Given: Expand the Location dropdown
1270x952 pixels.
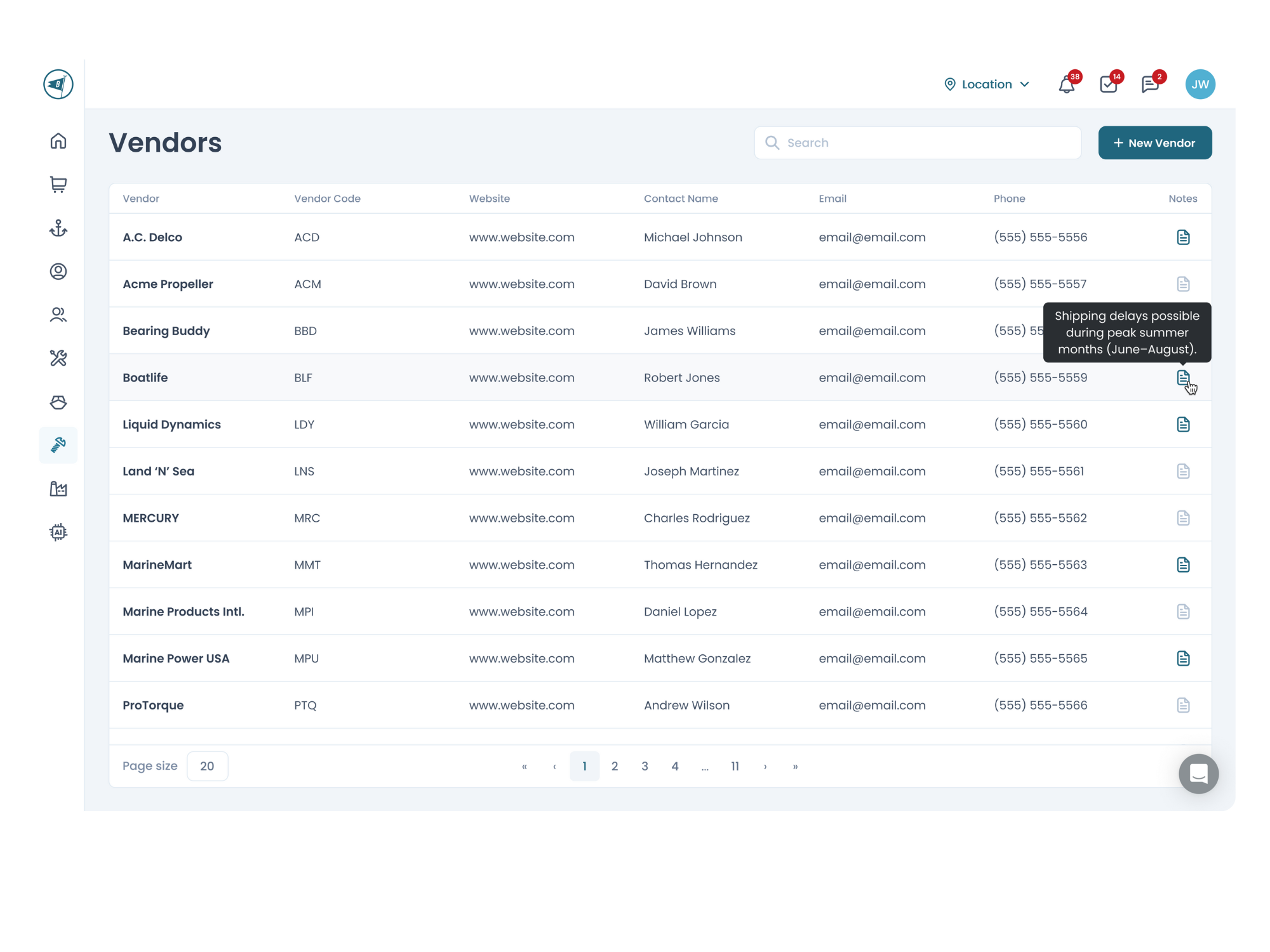Looking at the screenshot, I should (x=987, y=84).
